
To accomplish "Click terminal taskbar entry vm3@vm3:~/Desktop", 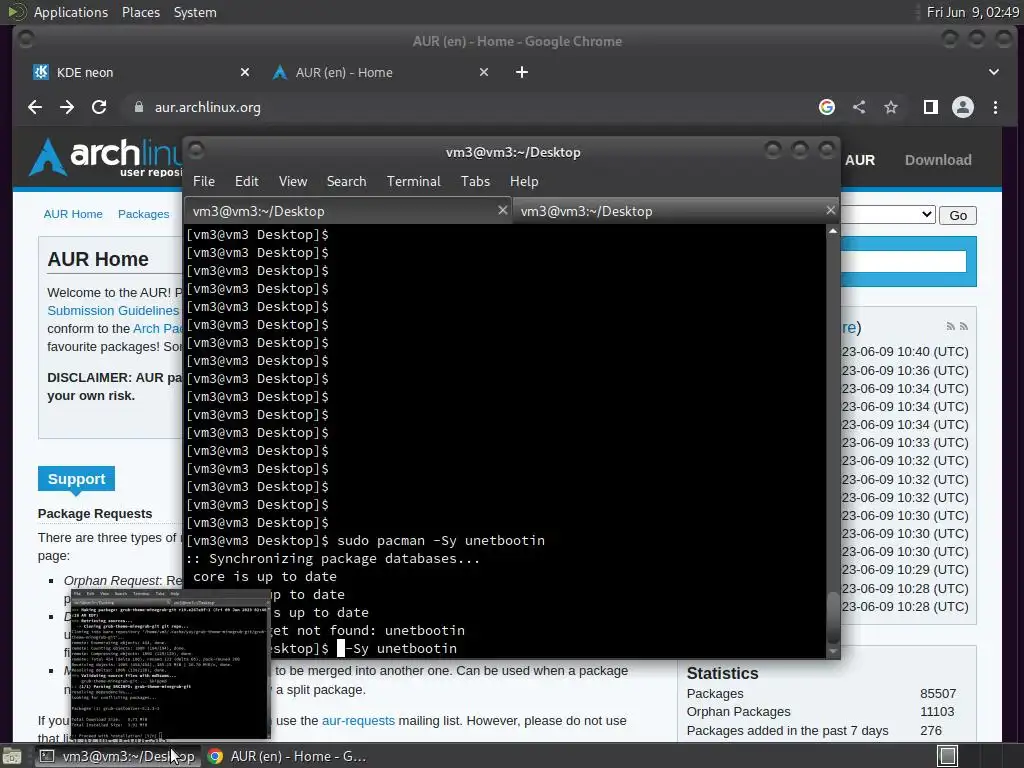I will tap(116, 756).
